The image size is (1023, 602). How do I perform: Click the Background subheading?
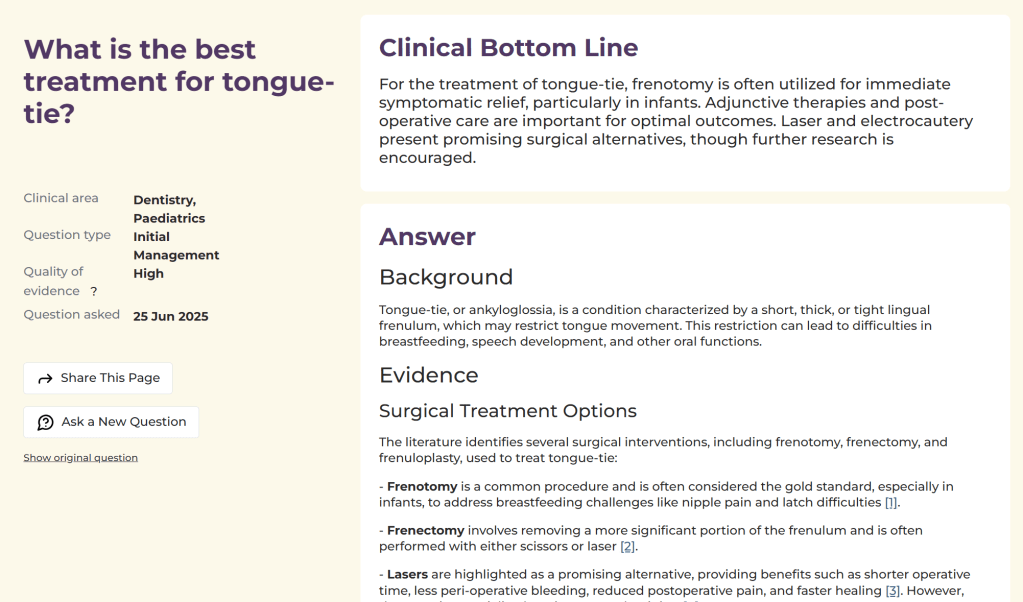click(445, 278)
